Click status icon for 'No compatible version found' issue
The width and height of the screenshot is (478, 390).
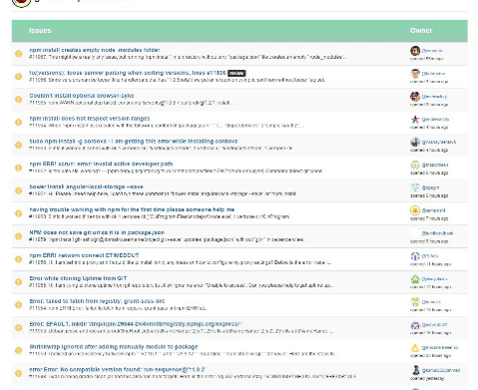coord(19,373)
